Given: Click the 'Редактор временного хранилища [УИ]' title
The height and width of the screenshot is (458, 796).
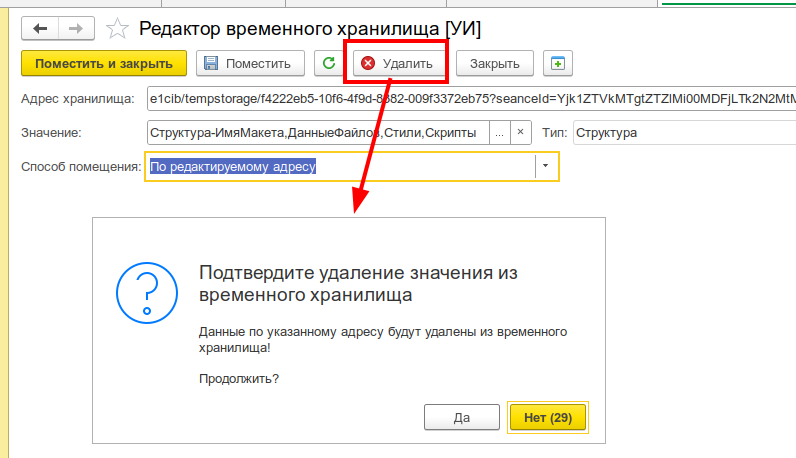Looking at the screenshot, I should tap(310, 28).
